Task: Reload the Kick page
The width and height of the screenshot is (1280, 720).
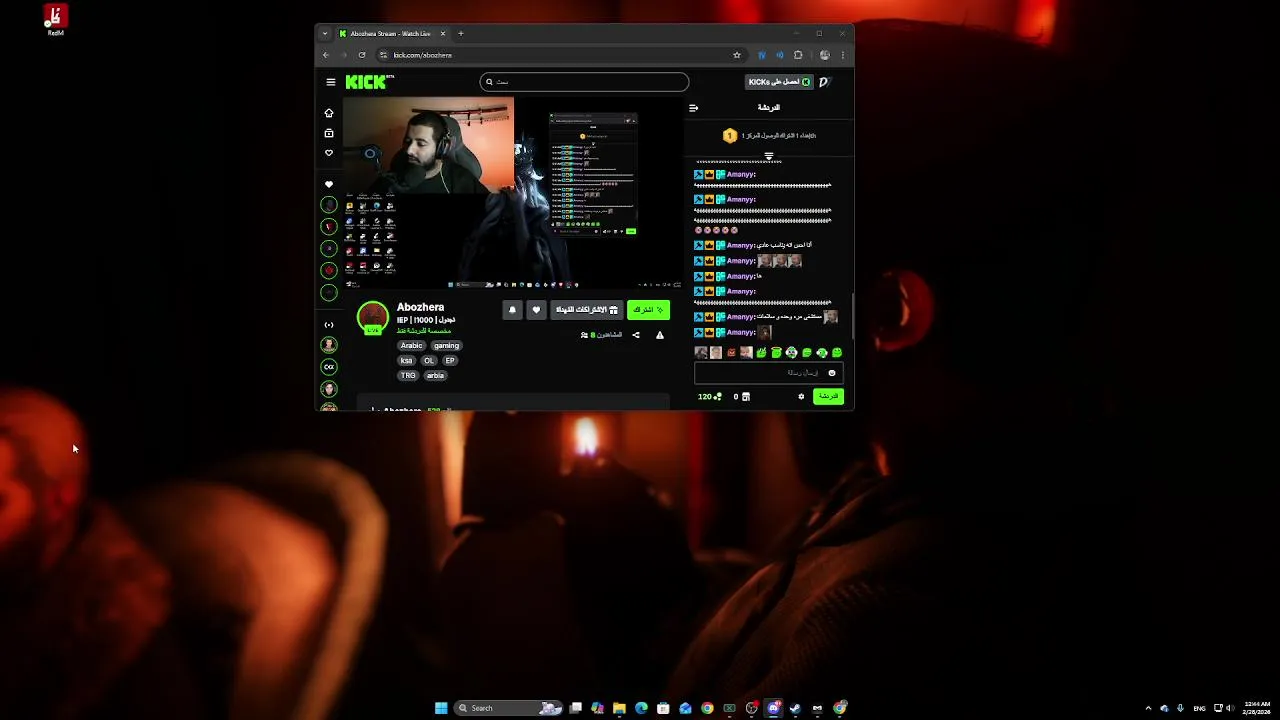Action: pyautogui.click(x=362, y=55)
